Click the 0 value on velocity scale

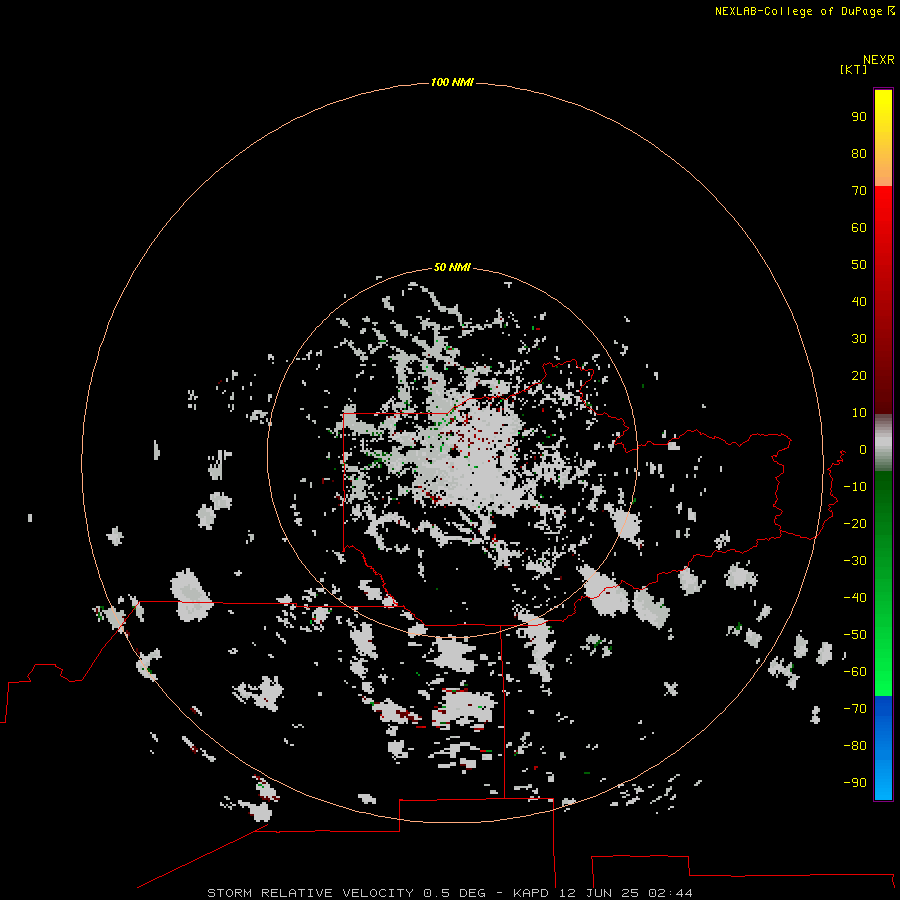[x=862, y=449]
